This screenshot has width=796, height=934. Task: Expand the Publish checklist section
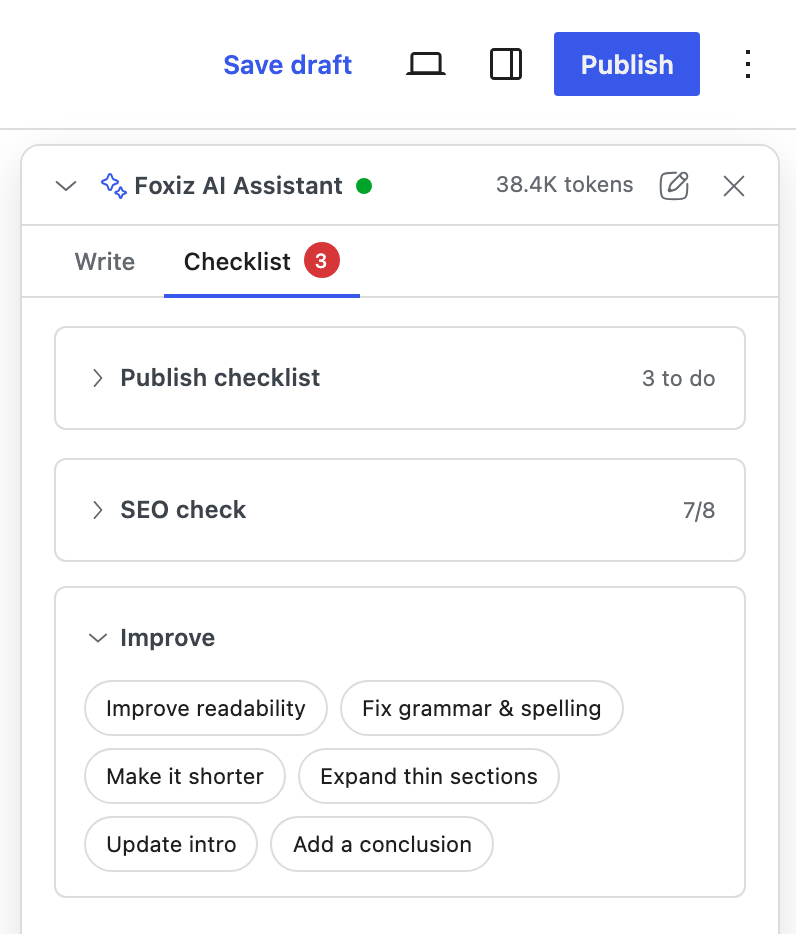click(400, 378)
